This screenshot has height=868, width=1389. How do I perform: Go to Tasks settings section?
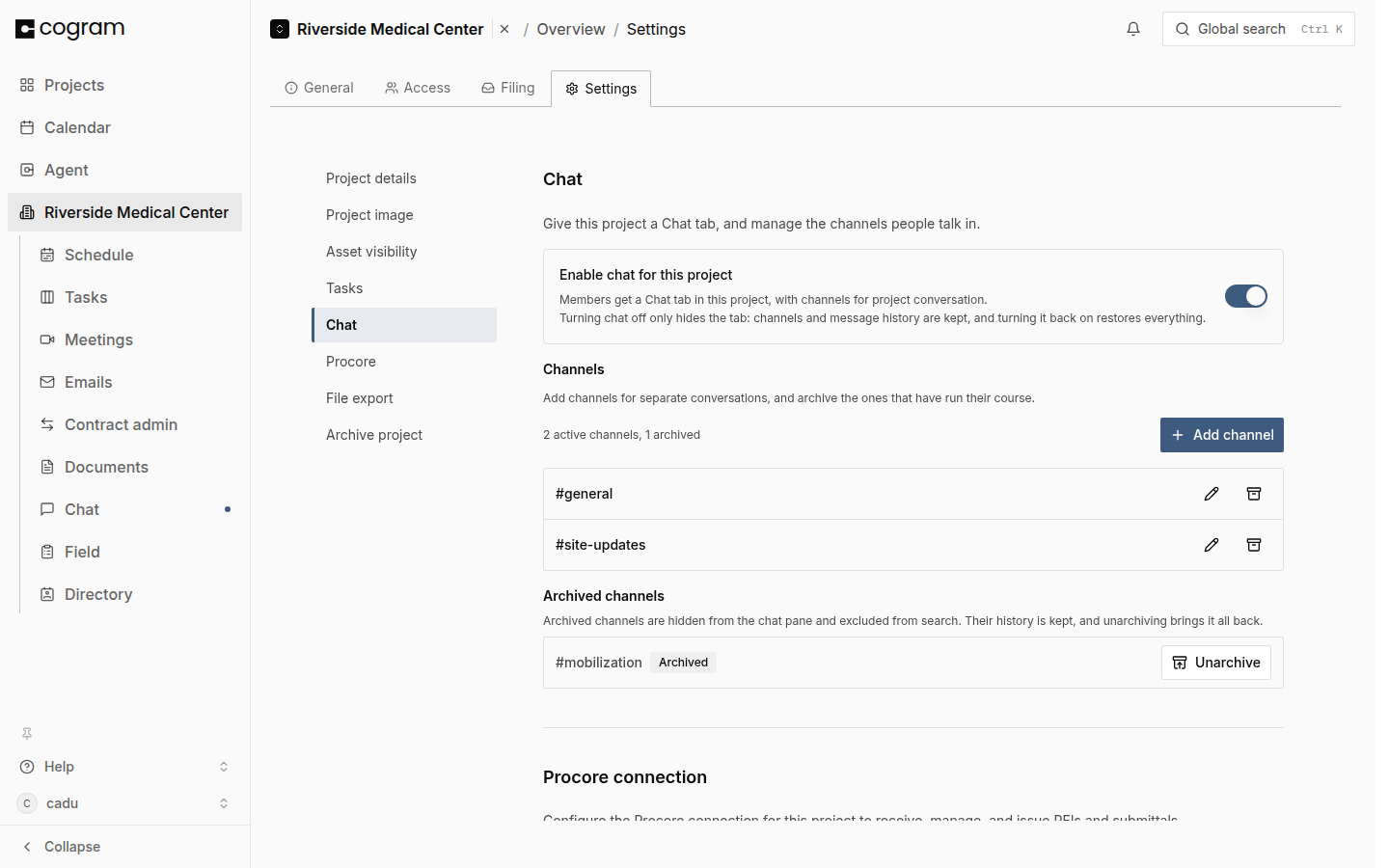[x=404, y=288]
